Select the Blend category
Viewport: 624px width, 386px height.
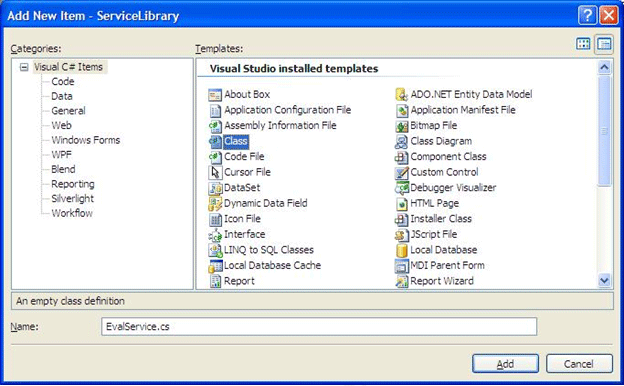click(x=63, y=169)
